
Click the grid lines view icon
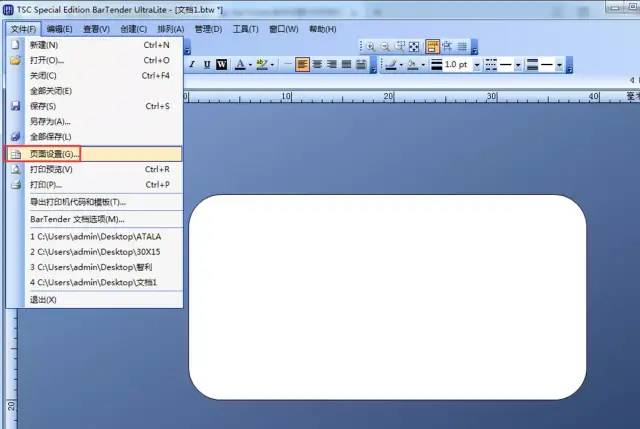click(462, 47)
